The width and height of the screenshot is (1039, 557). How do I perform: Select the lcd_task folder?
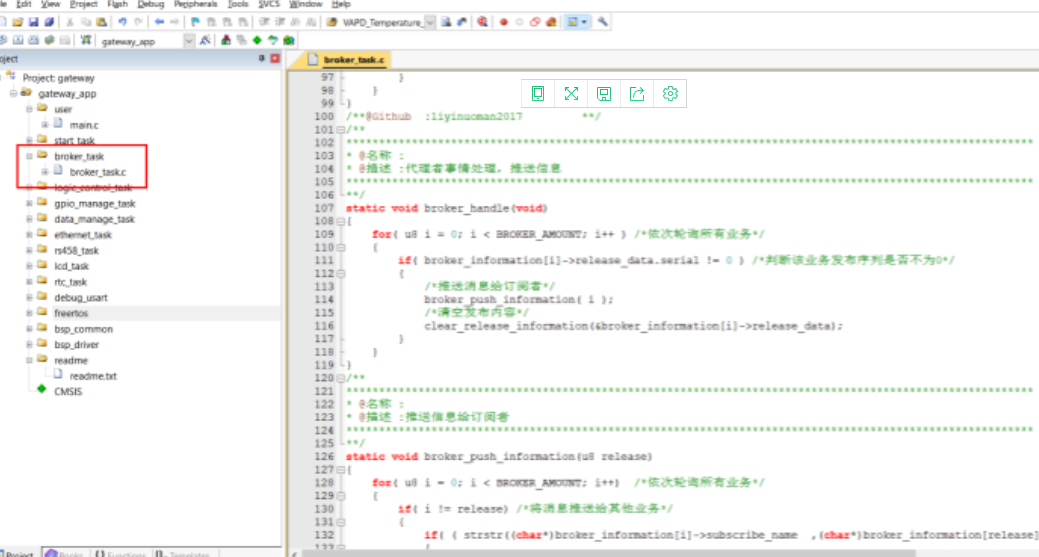pyautogui.click(x=72, y=266)
